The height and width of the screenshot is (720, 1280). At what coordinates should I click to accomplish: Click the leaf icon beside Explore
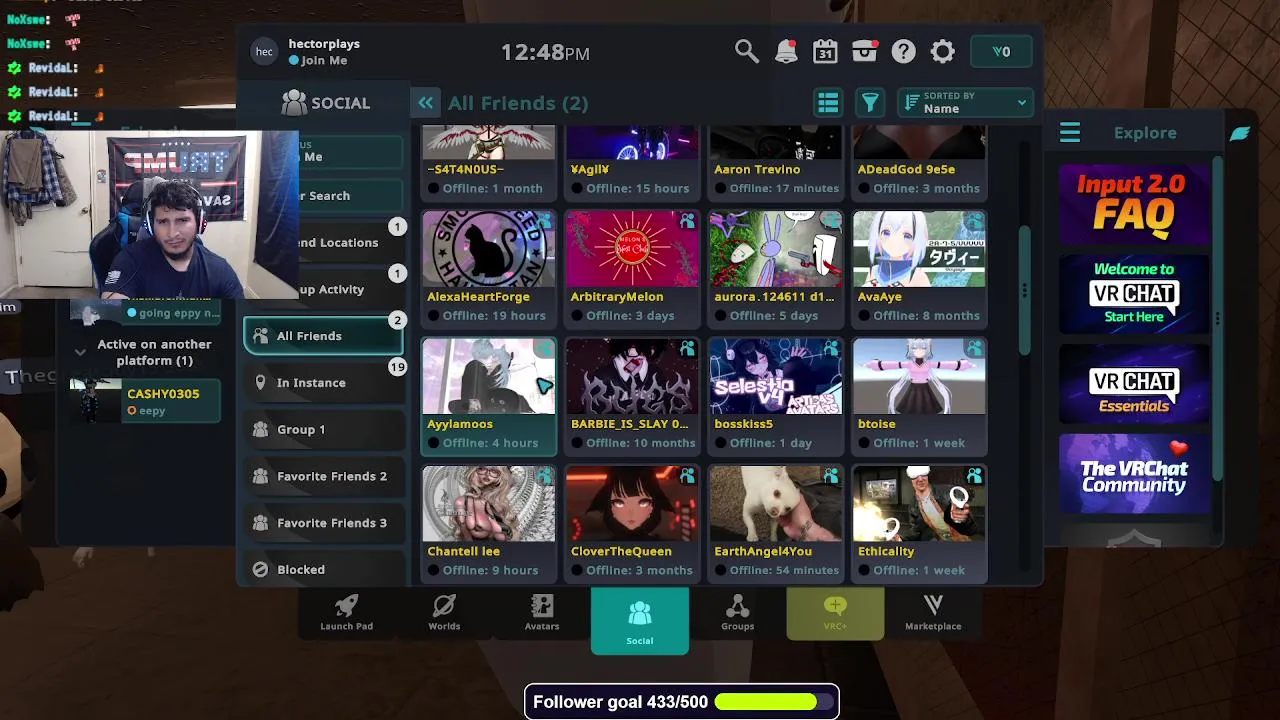click(x=1240, y=133)
